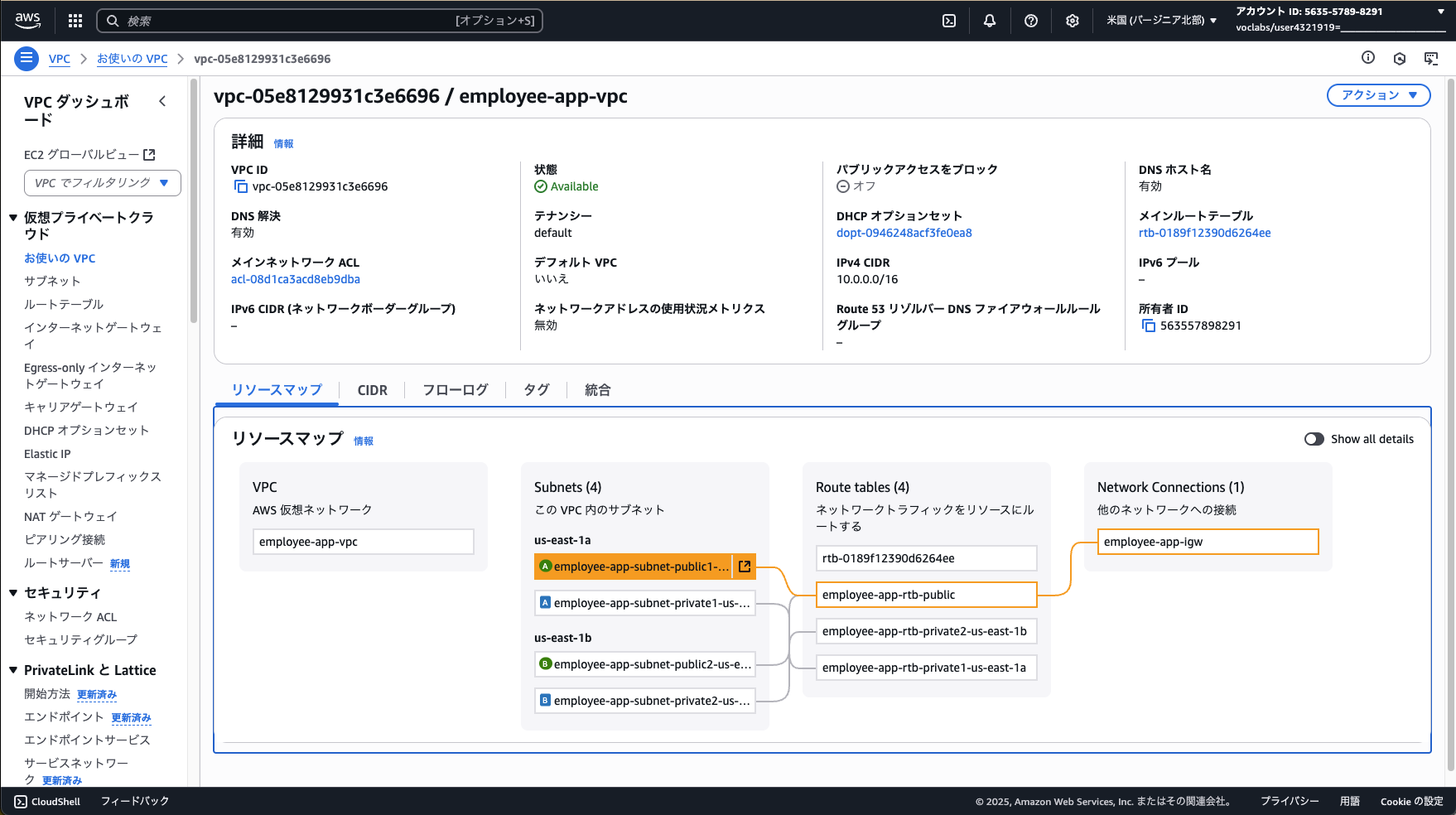Viewport: 1456px width, 815px height.
Task: Select employee-app-rtb-public route table
Action: pos(927,595)
